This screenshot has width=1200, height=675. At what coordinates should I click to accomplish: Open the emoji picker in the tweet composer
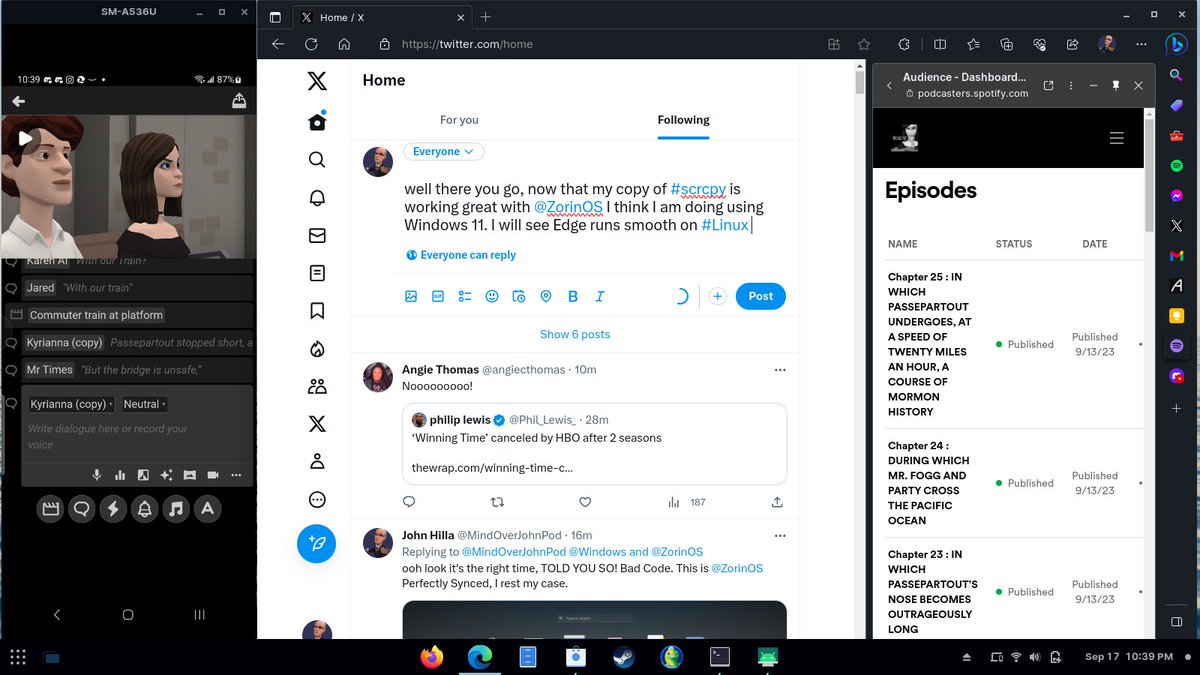pyautogui.click(x=491, y=296)
